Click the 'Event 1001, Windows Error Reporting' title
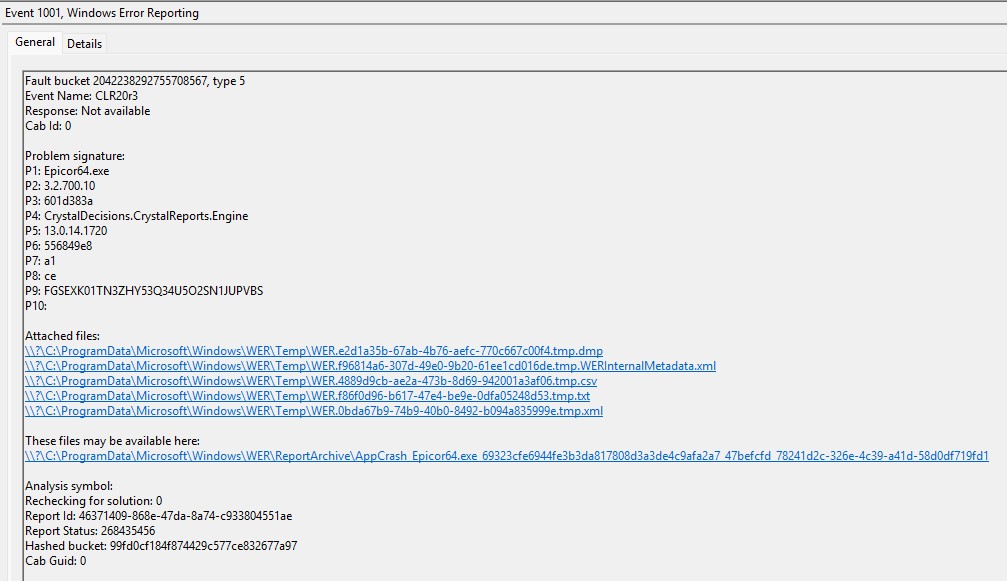1007x581 pixels. click(x=101, y=13)
